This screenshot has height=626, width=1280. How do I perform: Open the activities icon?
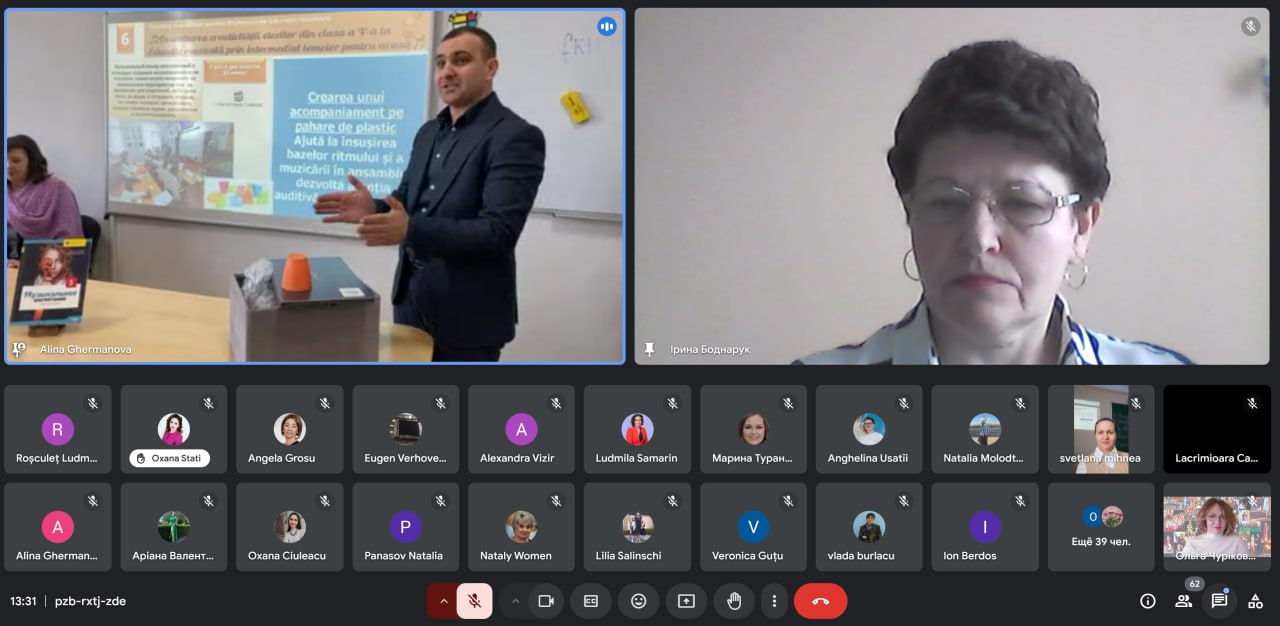coord(1255,601)
